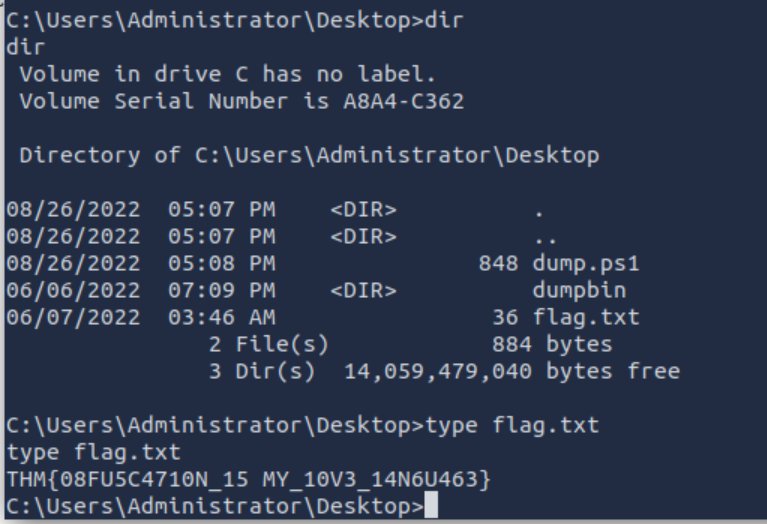Click the 'Directory of C:\Users\Administrator\Desktop' line
The width and height of the screenshot is (767, 524).
(309, 156)
